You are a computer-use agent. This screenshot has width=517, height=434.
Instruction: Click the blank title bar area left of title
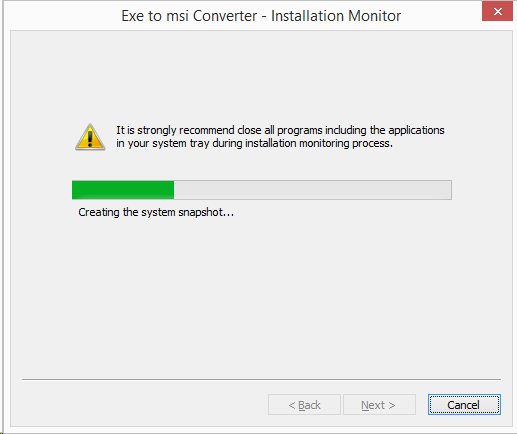[62, 16]
